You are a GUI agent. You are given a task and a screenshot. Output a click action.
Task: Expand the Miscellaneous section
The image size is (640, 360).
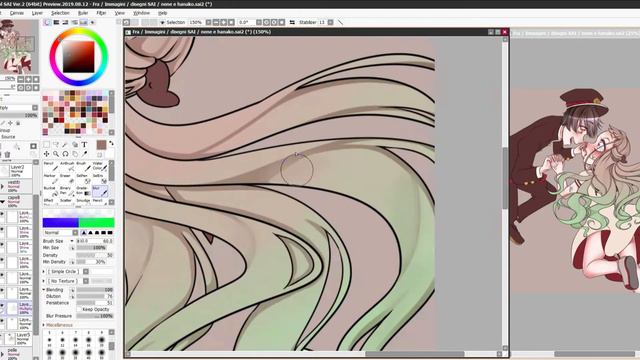coord(44,325)
